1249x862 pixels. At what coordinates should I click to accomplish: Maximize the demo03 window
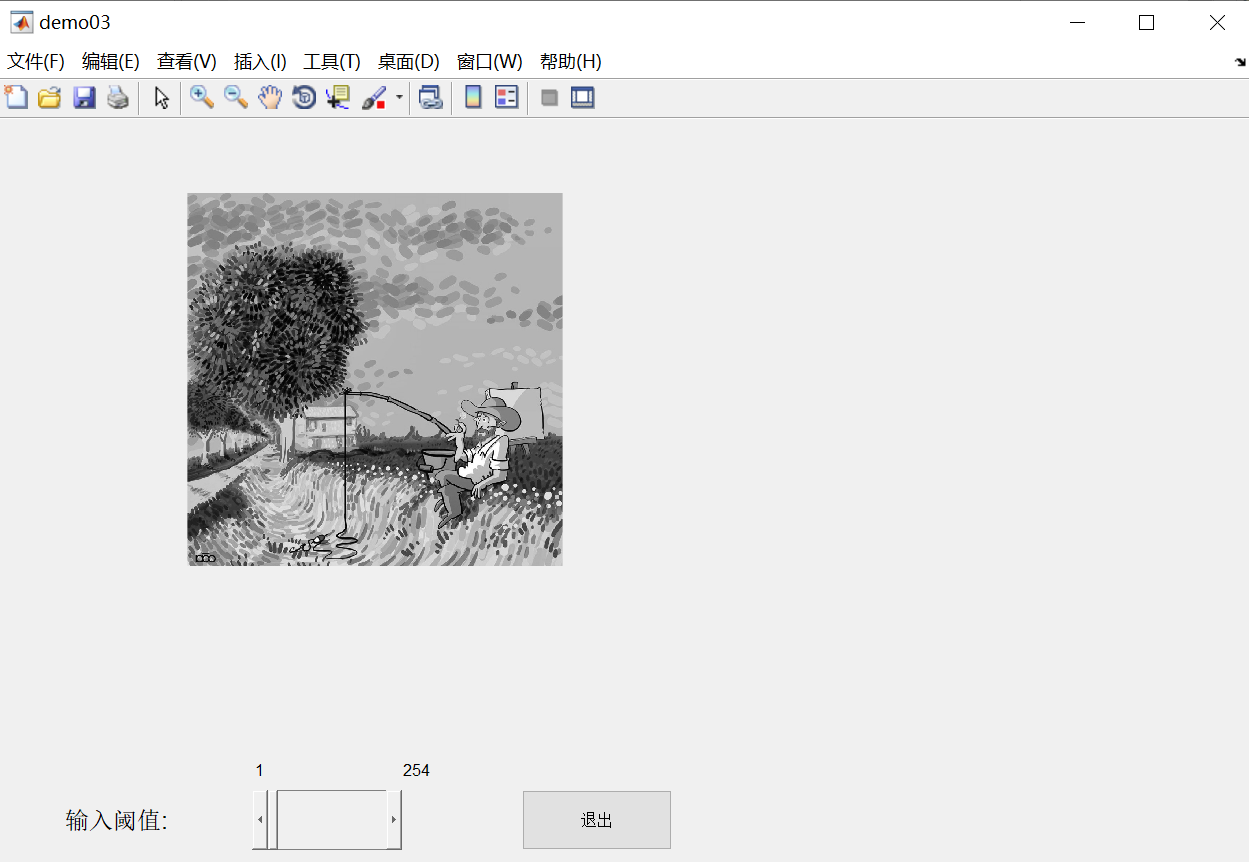point(1147,23)
